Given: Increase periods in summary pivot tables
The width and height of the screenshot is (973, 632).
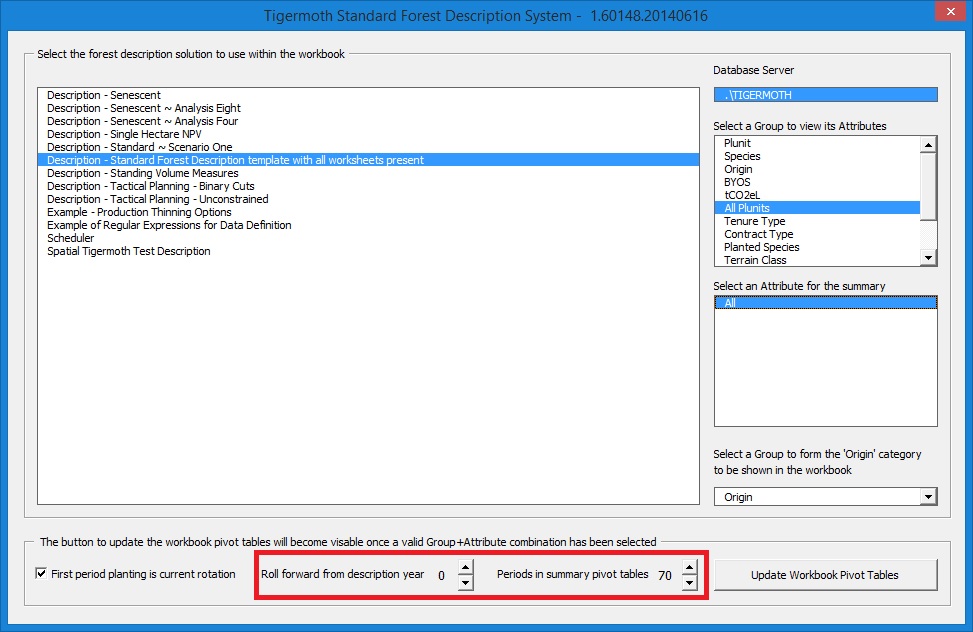Looking at the screenshot, I should (689, 567).
